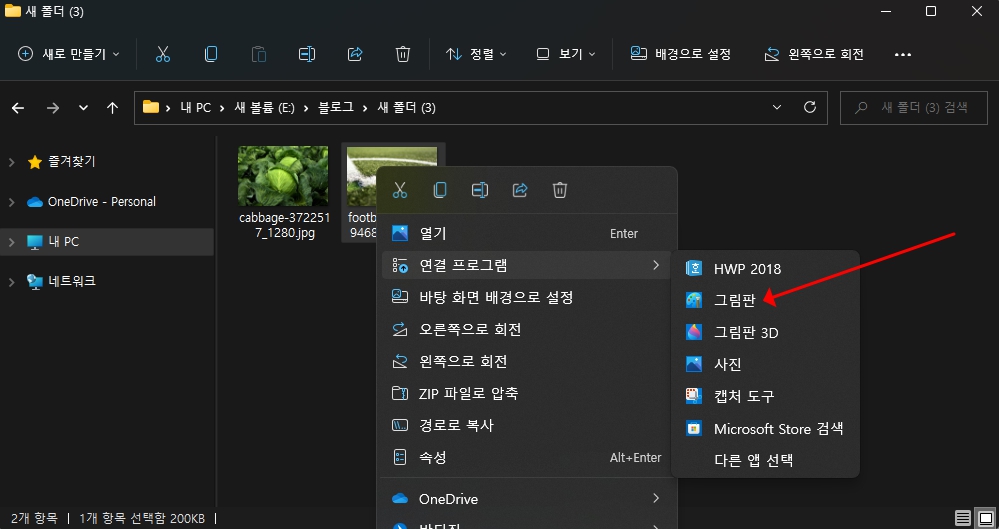Select 즐겨찾기 in sidebar

(x=71, y=162)
